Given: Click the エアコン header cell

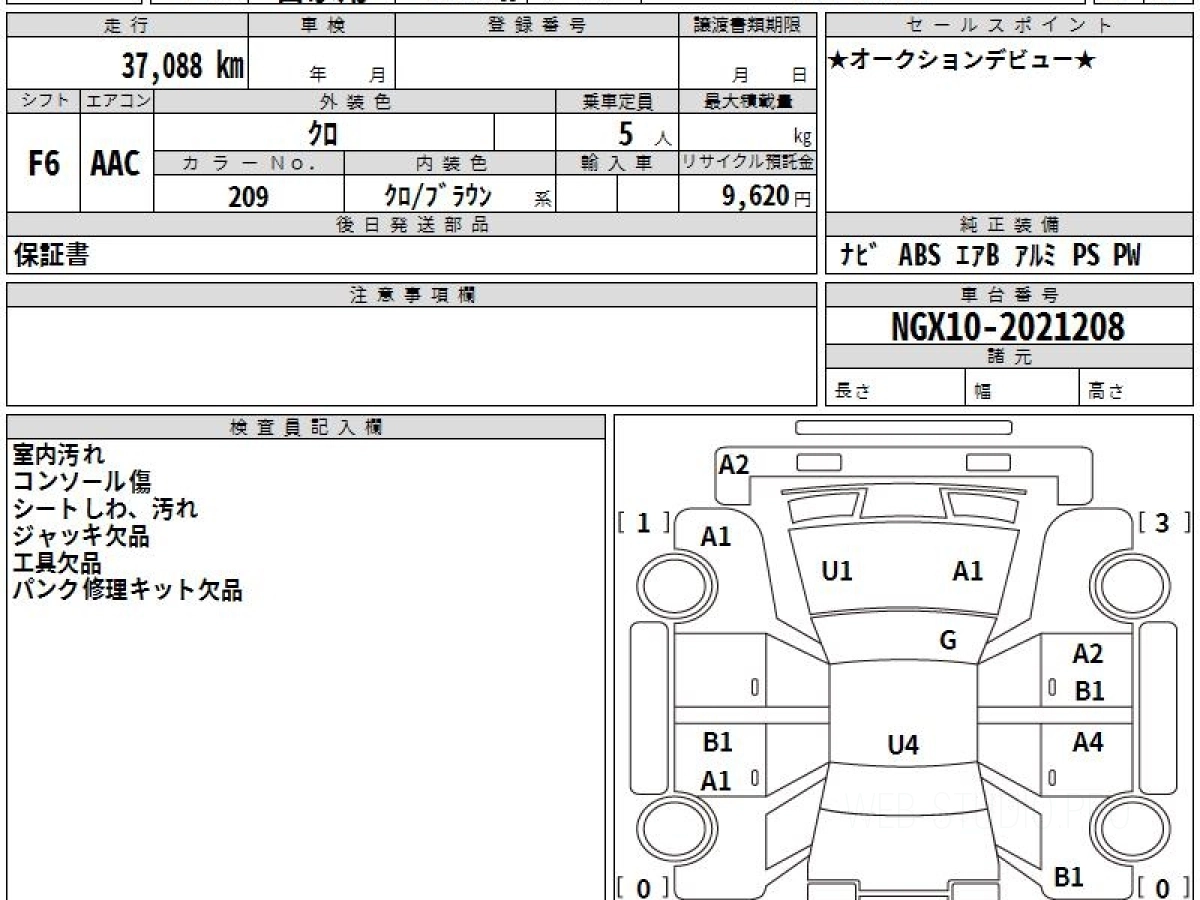Looking at the screenshot, I should coord(117,101).
